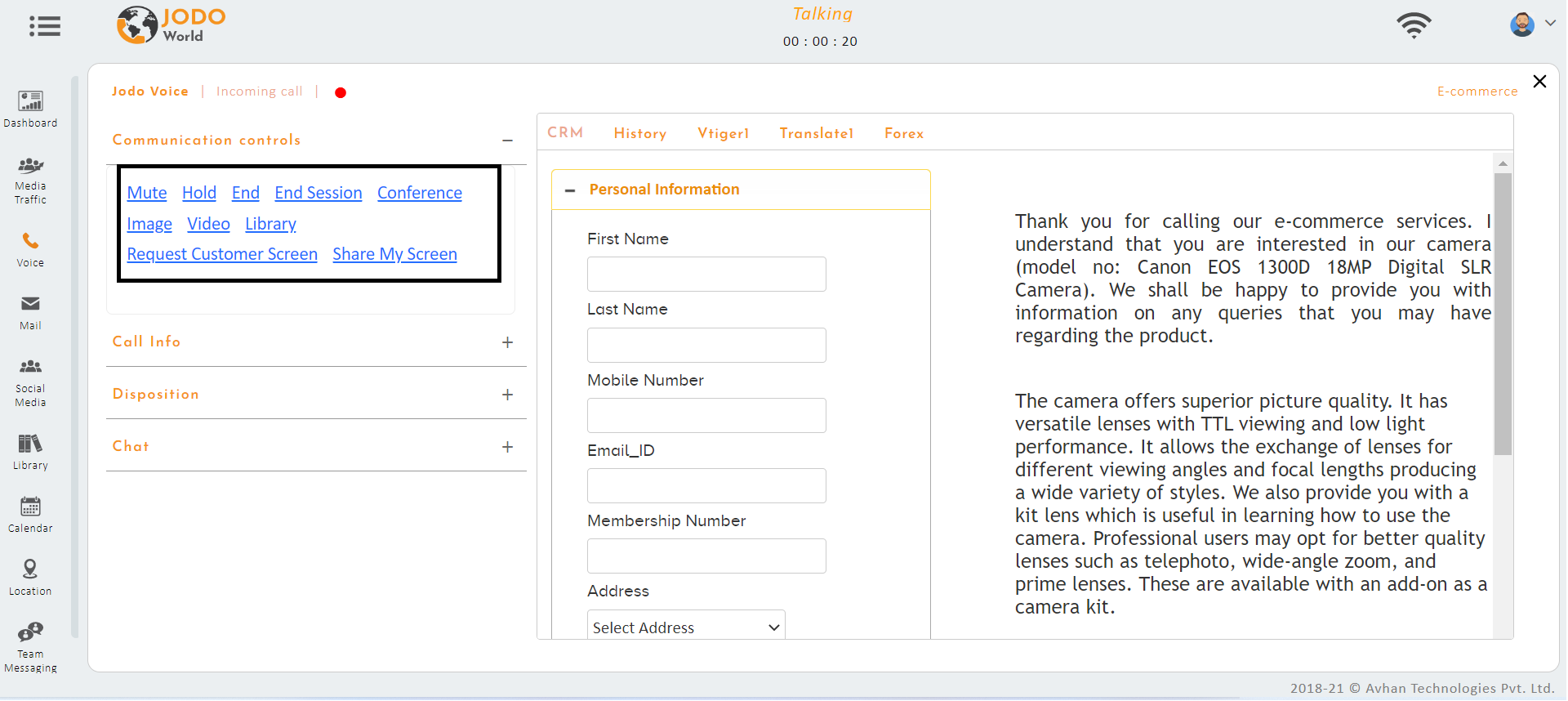The width and height of the screenshot is (1568, 701).
Task: Open Social Media in the sidebar
Action: (x=30, y=383)
